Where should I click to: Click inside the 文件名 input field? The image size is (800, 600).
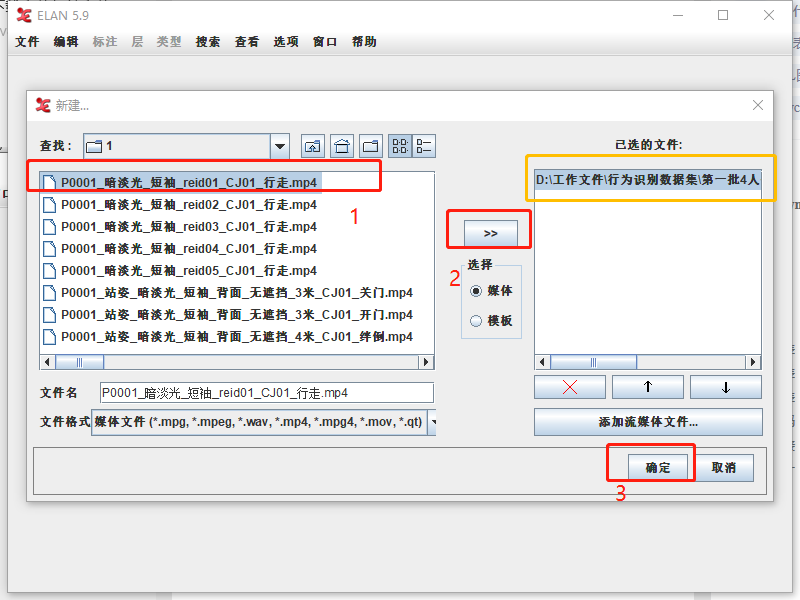tap(265, 392)
